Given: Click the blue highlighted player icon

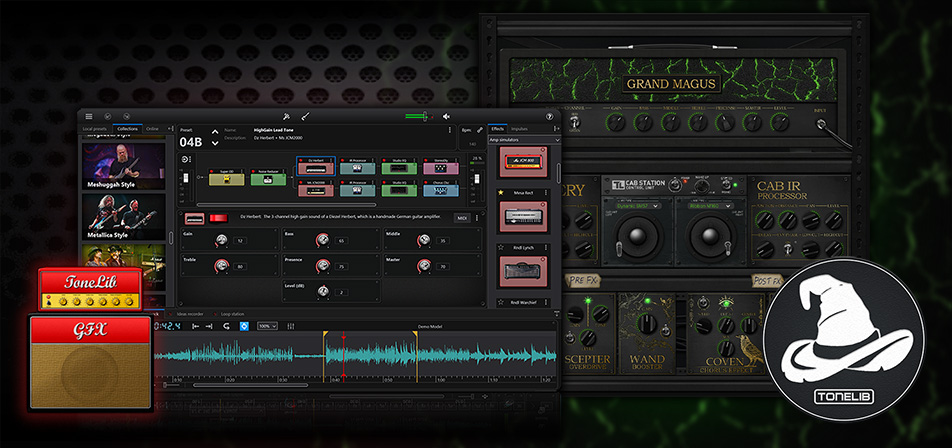Looking at the screenshot, I should [x=244, y=326].
